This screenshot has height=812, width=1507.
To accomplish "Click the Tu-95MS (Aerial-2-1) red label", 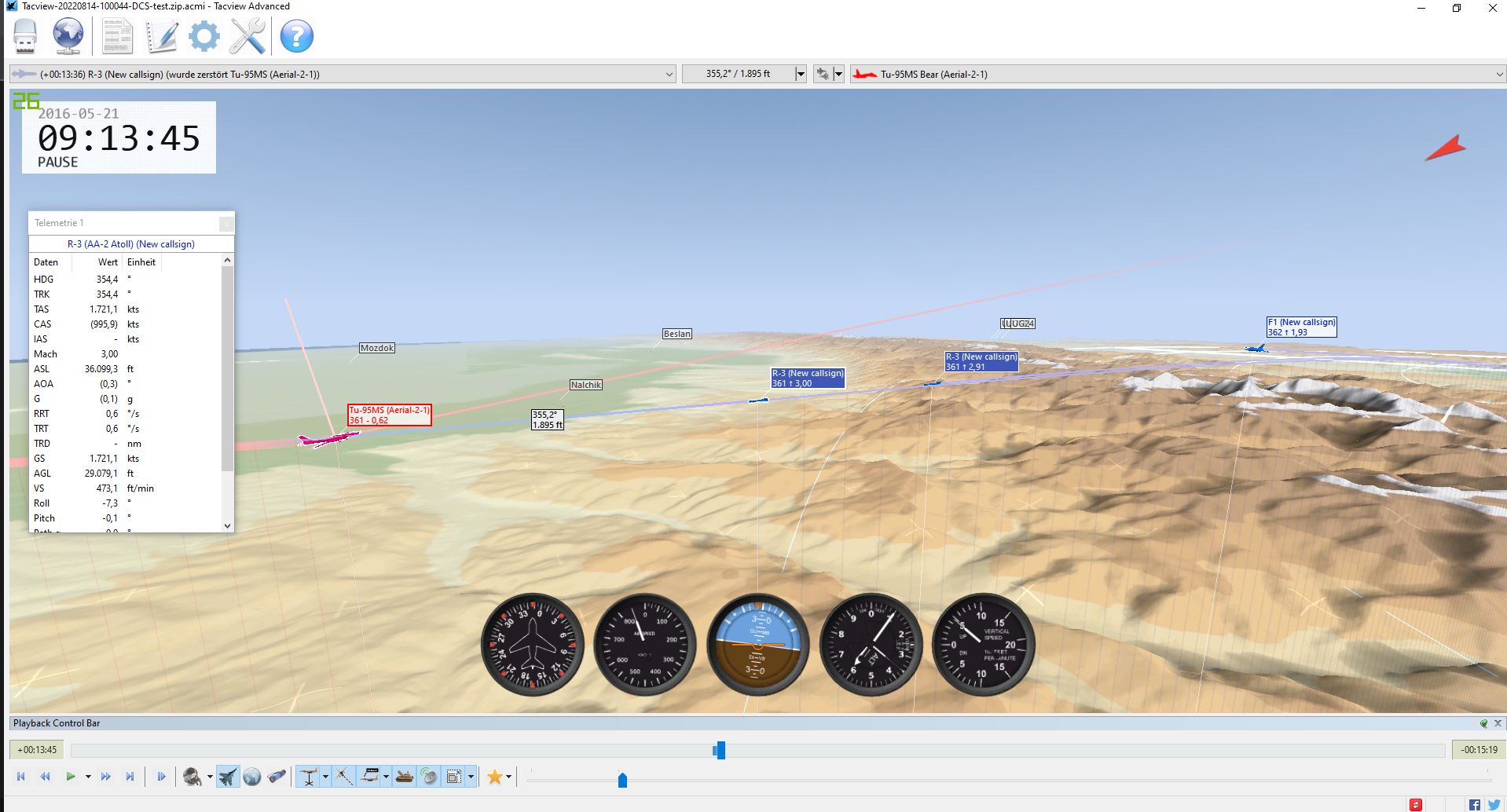I will pyautogui.click(x=390, y=415).
